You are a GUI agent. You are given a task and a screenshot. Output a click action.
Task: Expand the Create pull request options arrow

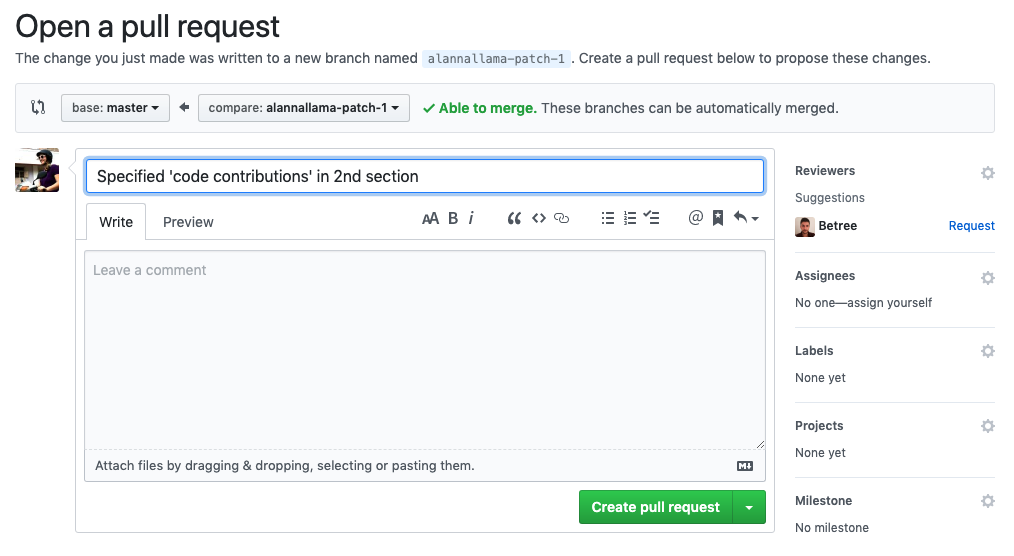coord(749,508)
